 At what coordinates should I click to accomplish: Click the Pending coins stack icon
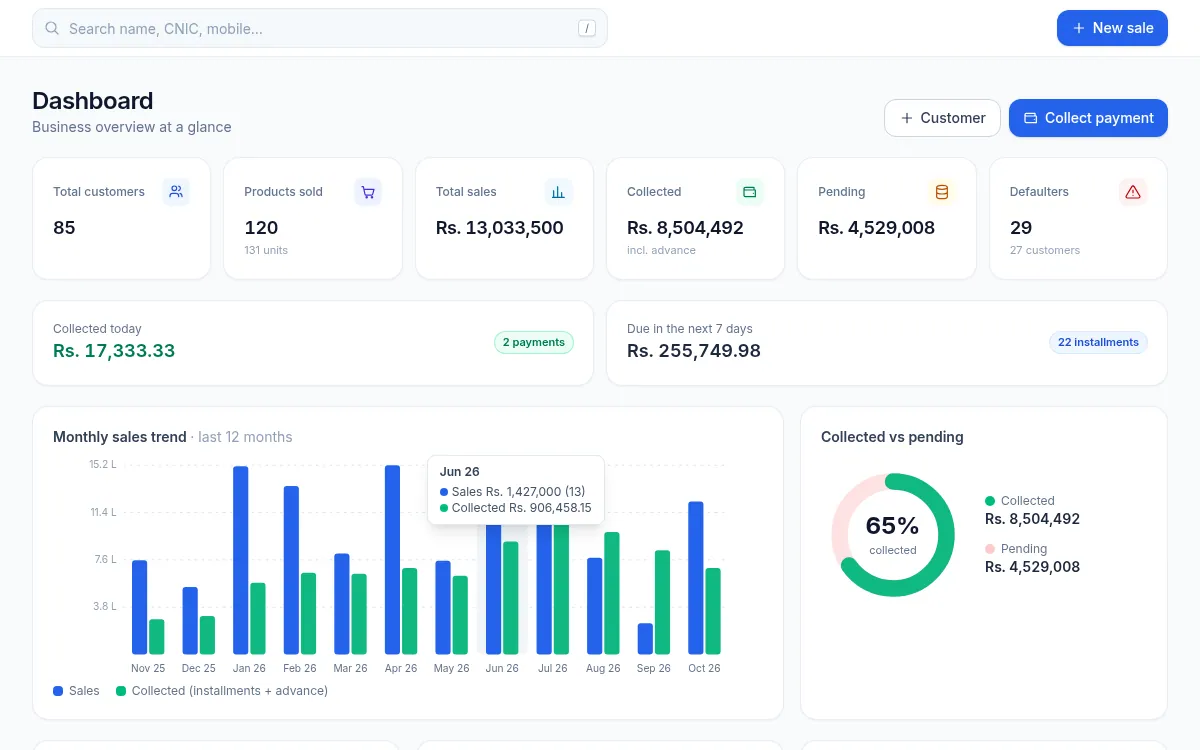[x=942, y=192]
